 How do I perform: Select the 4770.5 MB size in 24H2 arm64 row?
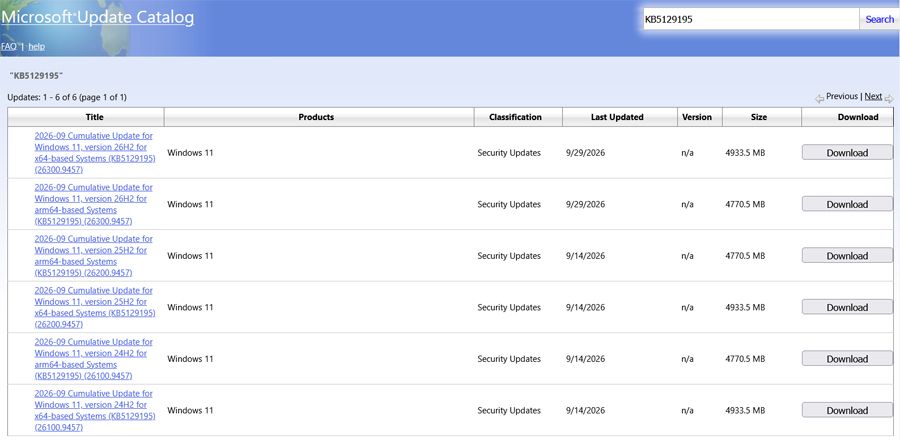pos(745,359)
